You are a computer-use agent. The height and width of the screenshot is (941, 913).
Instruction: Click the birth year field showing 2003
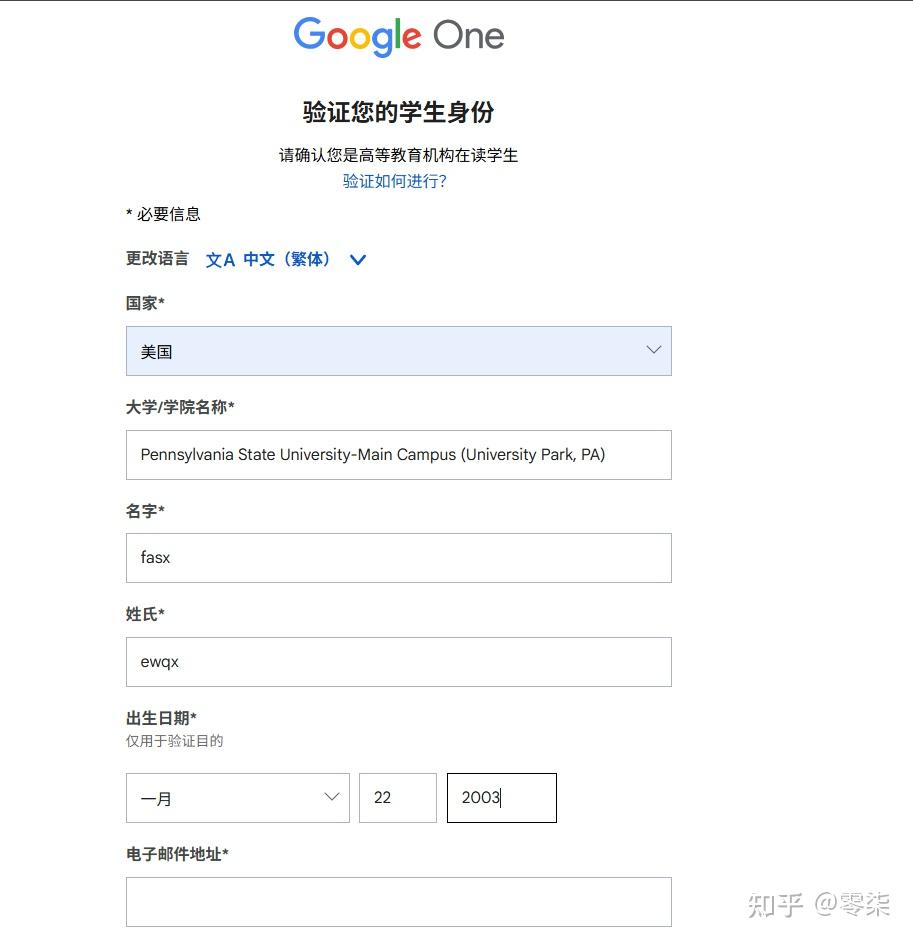(x=502, y=798)
